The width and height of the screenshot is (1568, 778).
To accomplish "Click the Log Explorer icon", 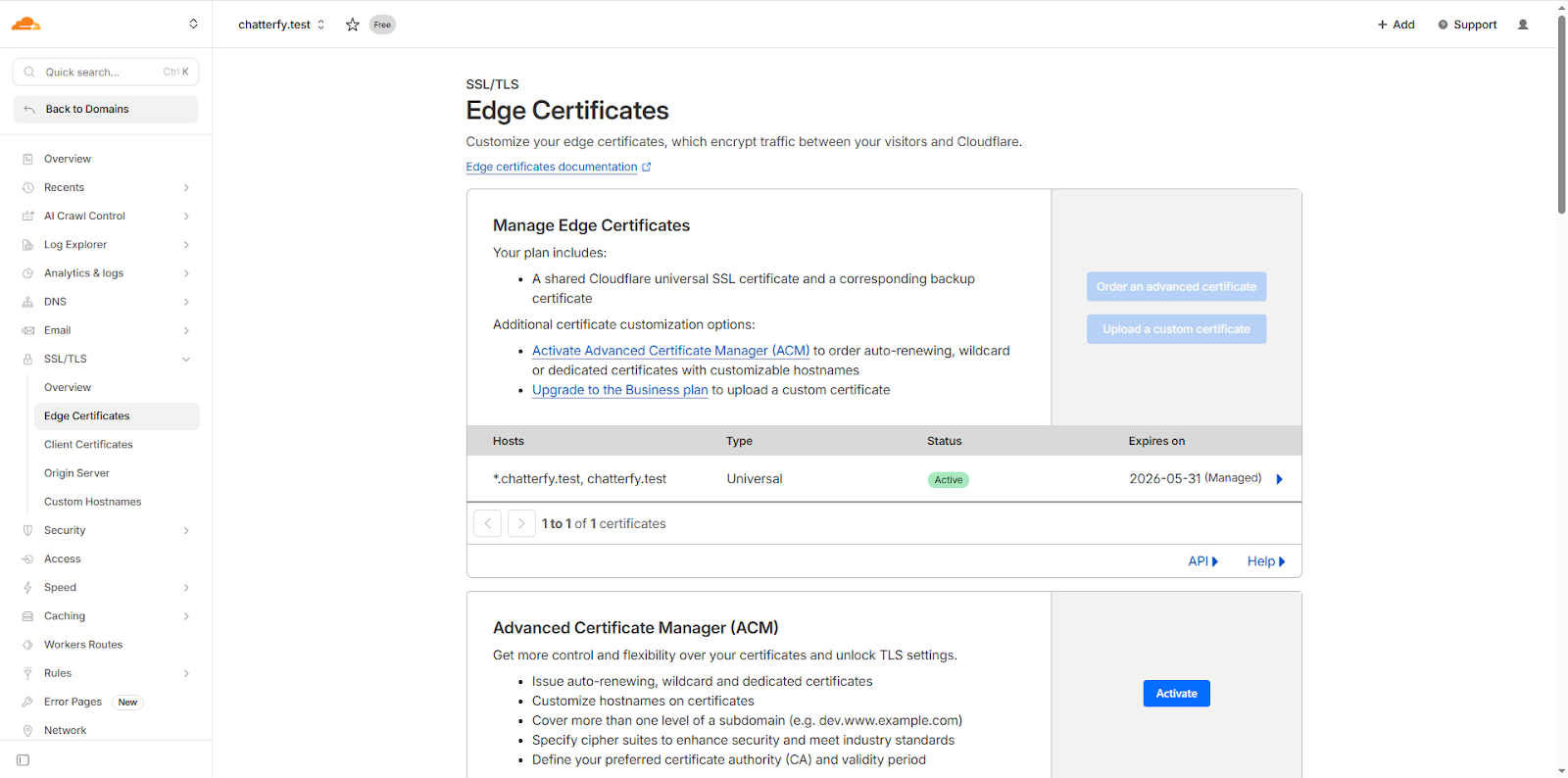I will coord(27,245).
